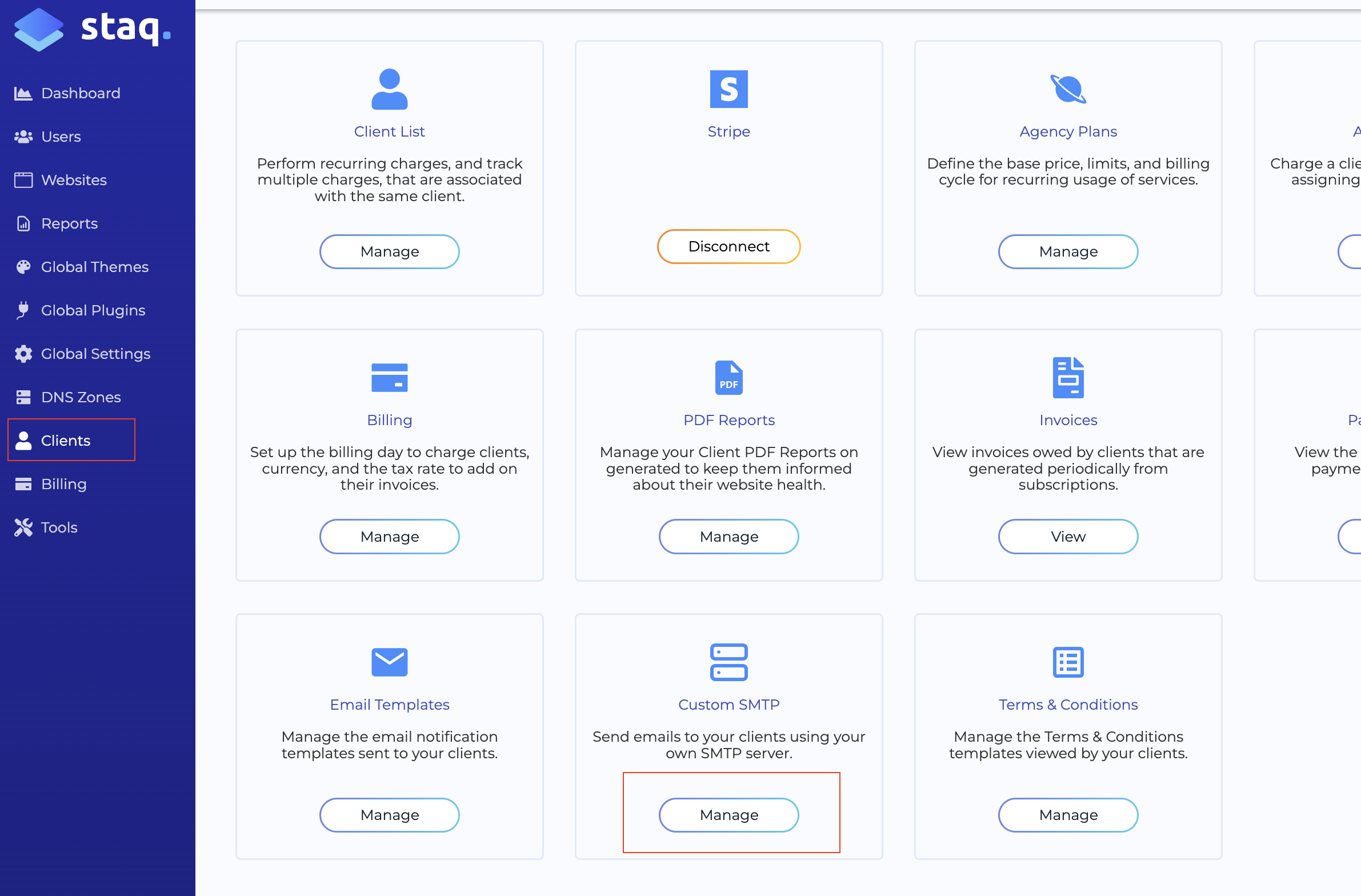Screen dimensions: 1361x896
Task: Go to Global Themes in sidebar
Action: click(94, 267)
